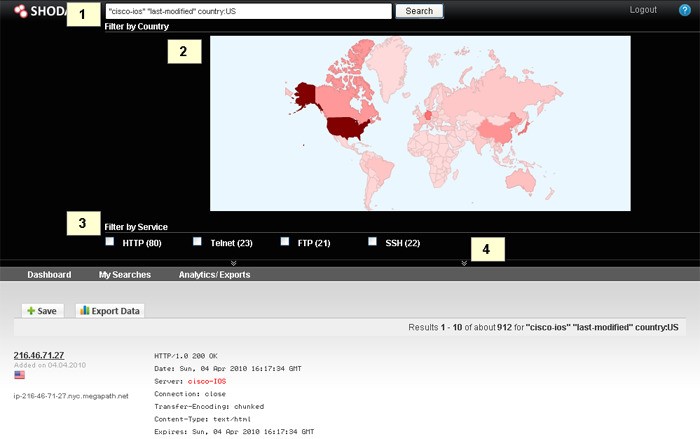Click the right double-chevron expander near SSH
The image size is (700, 439).
(464, 263)
